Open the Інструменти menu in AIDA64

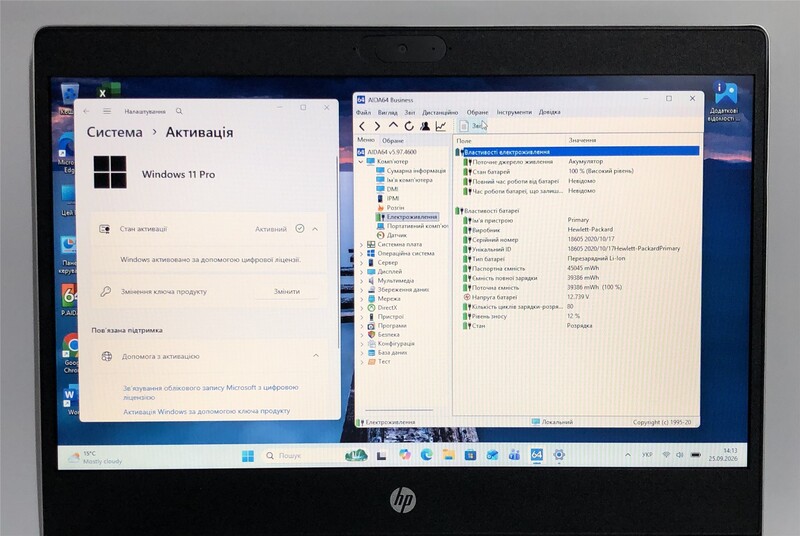514,112
